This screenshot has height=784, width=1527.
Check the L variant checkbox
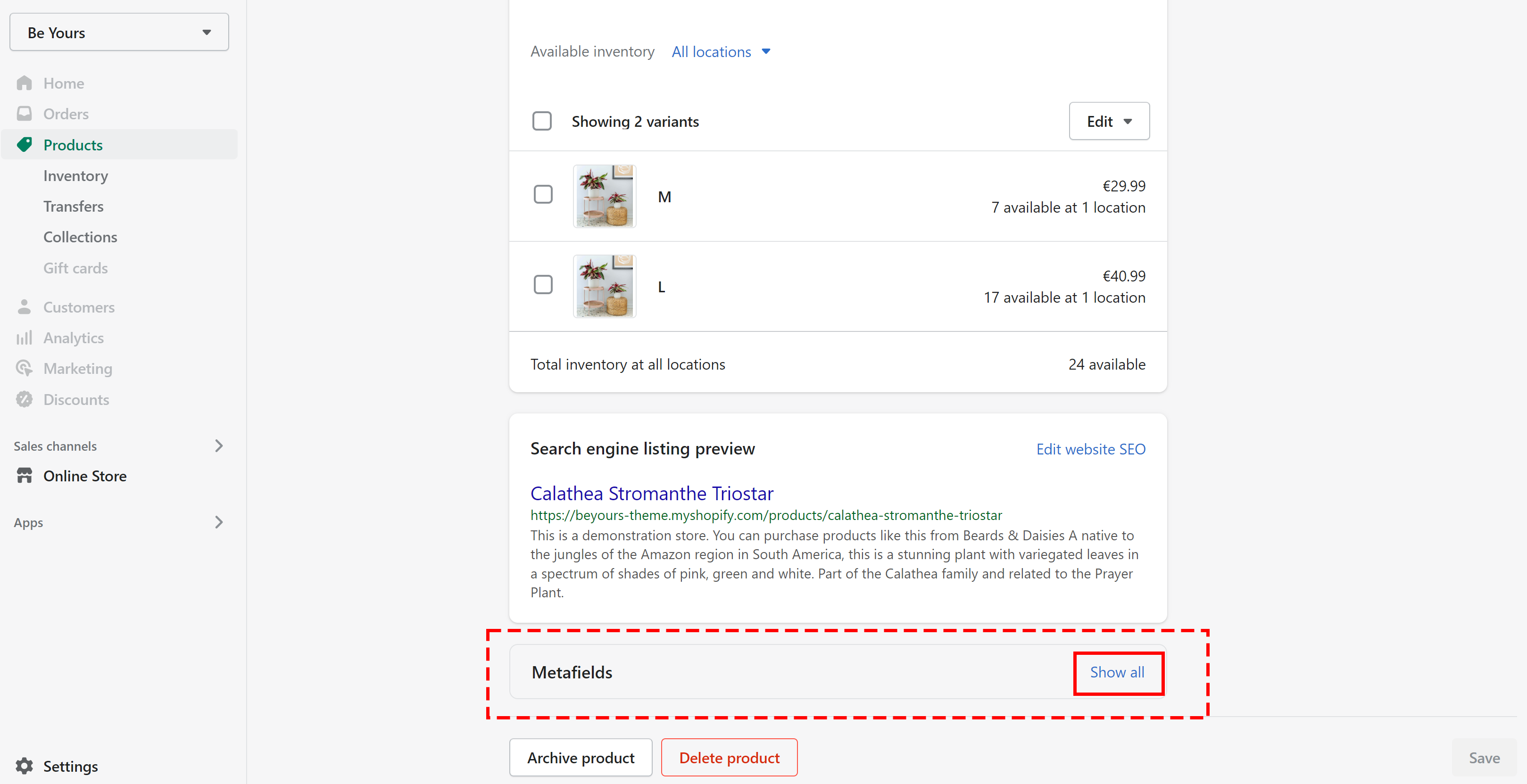[x=543, y=284]
